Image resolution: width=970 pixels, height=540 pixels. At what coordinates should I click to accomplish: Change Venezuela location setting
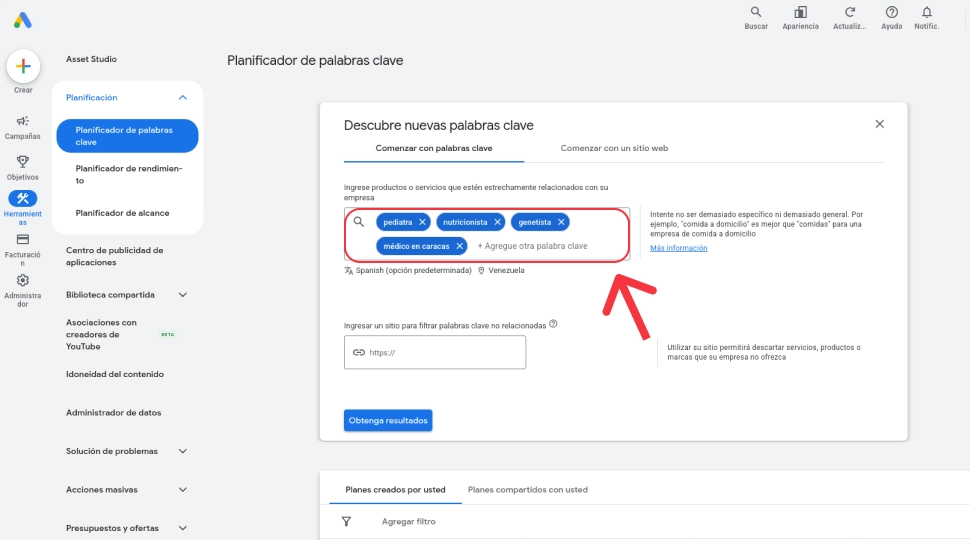coord(506,270)
